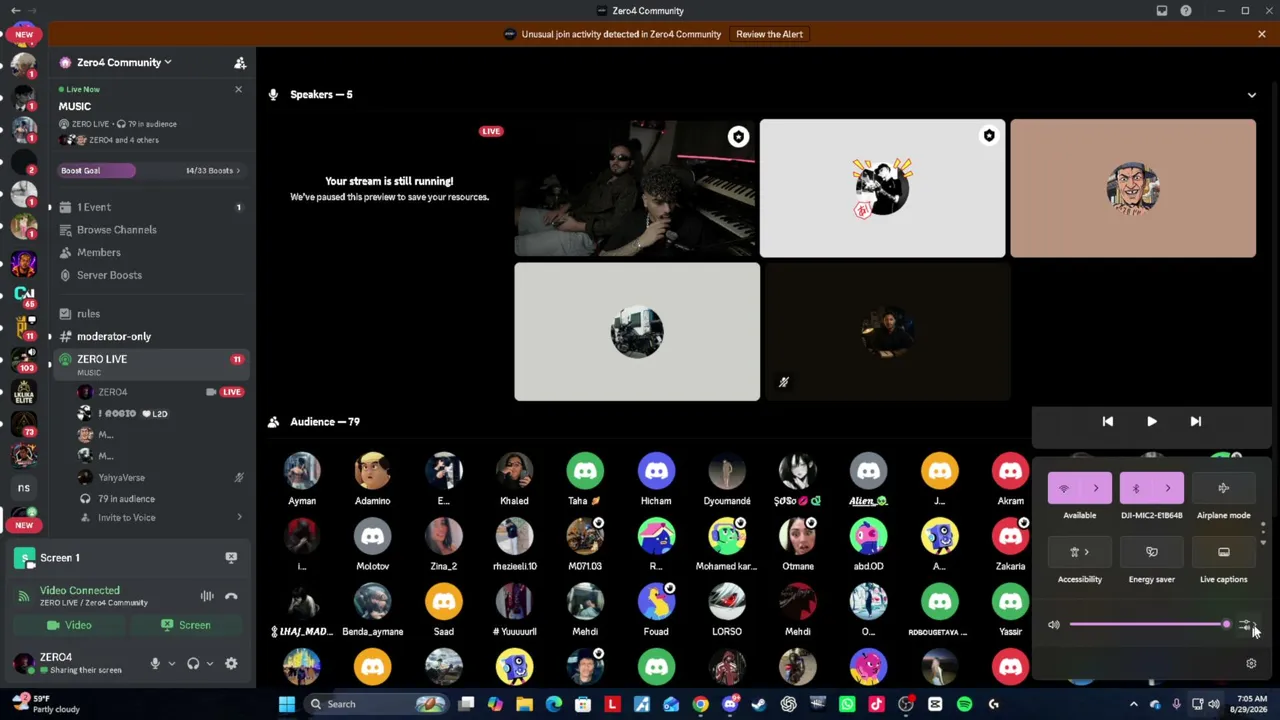Screen dimensions: 1280x720
Task: Open Google Chrome from the taskbar
Action: click(700, 704)
